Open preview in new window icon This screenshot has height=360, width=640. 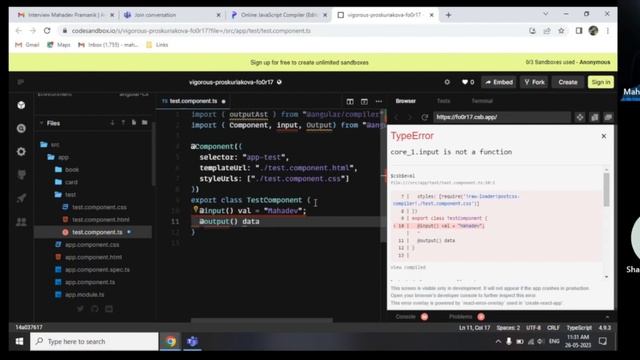pyautogui.click(x=609, y=117)
